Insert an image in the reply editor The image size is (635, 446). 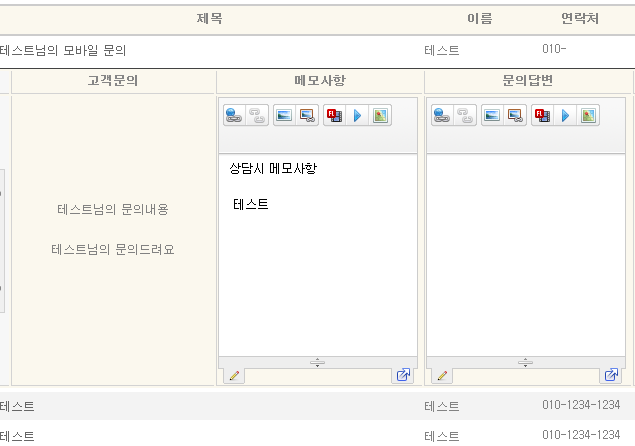pyautogui.click(x=492, y=115)
